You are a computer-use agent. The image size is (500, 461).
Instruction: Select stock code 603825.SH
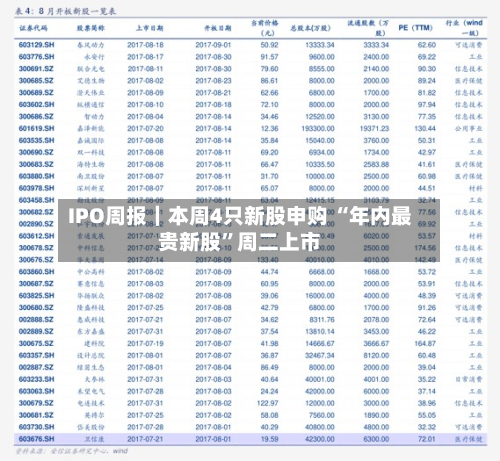[x=36, y=296]
